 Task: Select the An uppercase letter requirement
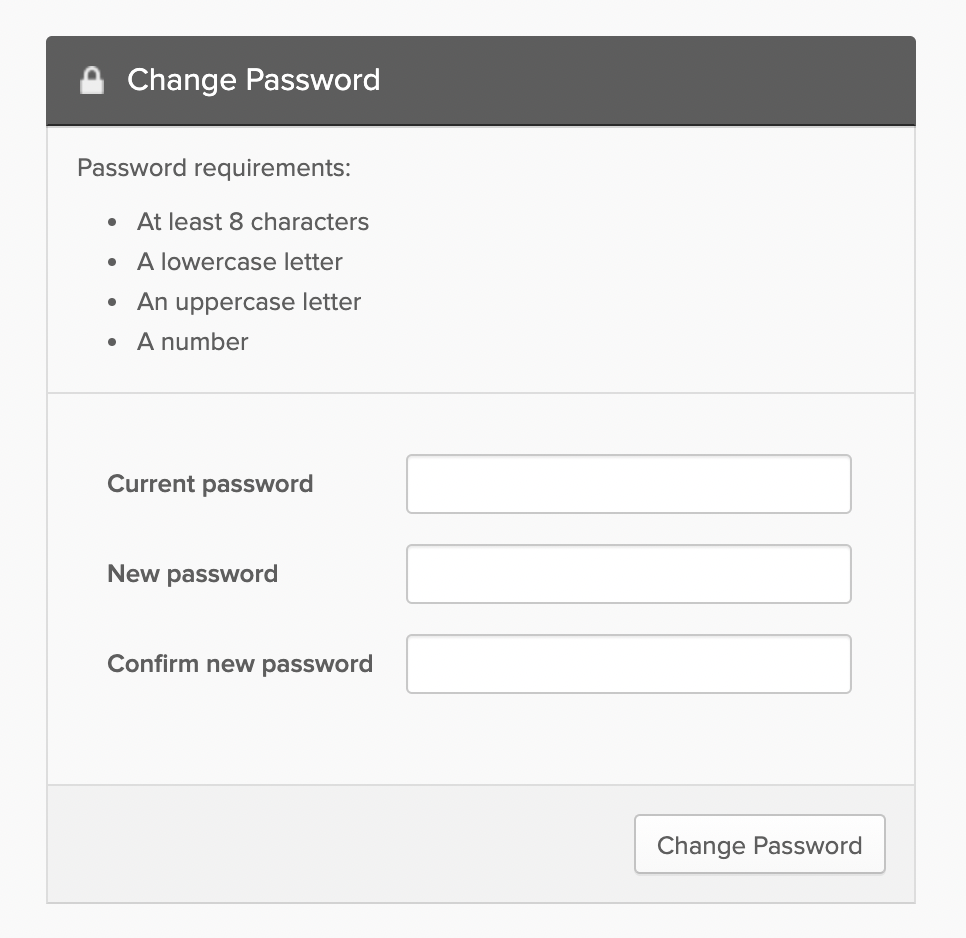tap(249, 302)
